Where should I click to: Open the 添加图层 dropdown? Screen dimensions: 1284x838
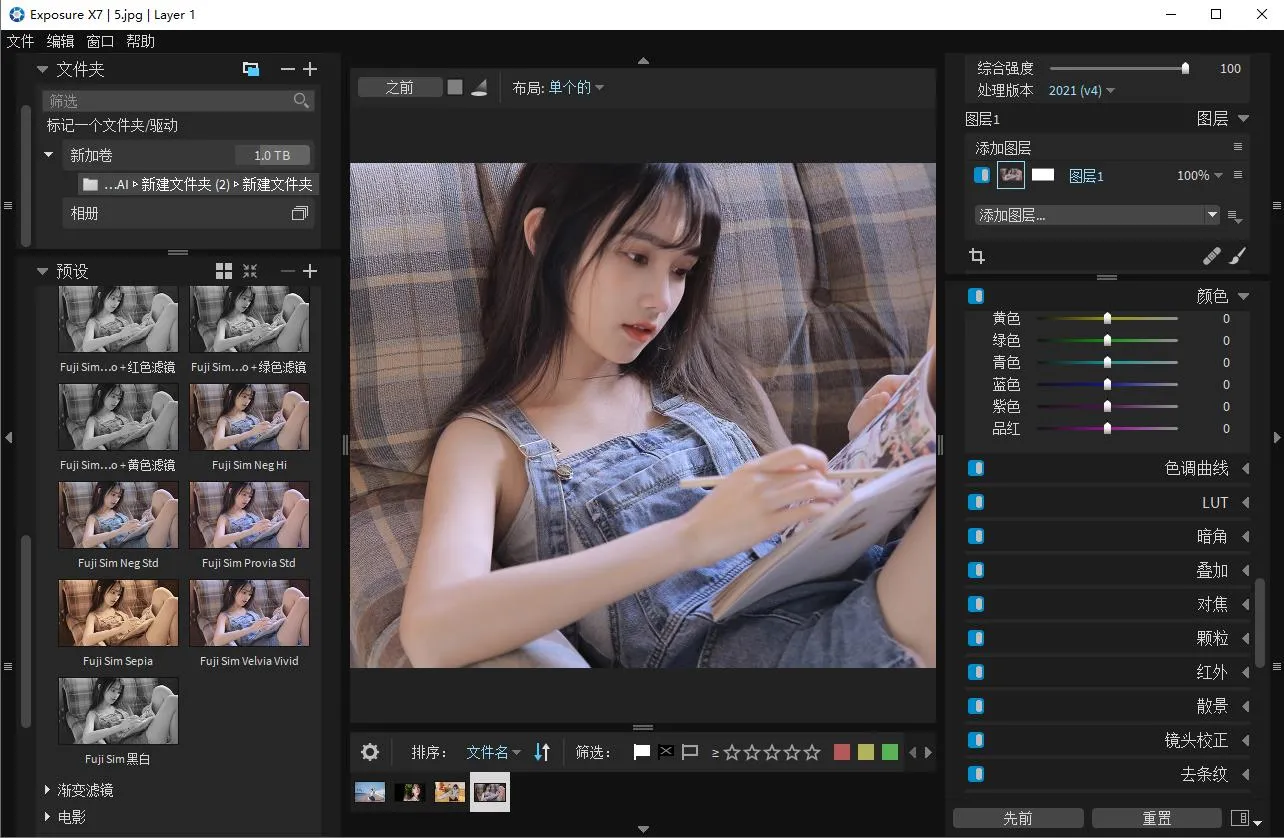(1097, 215)
